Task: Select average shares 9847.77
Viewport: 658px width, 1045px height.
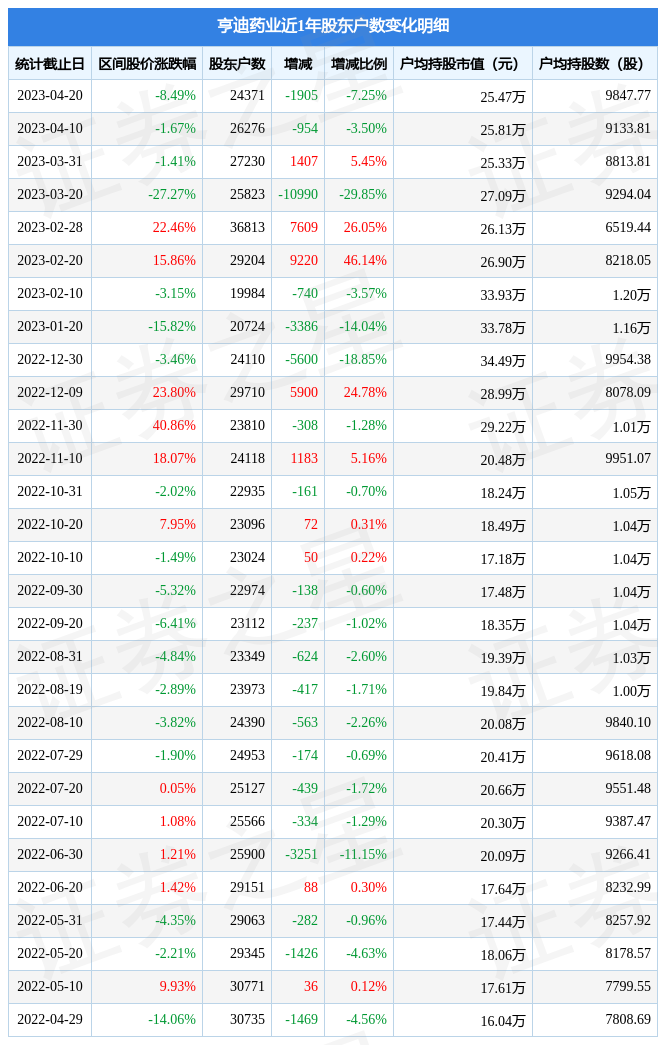Action: click(628, 95)
